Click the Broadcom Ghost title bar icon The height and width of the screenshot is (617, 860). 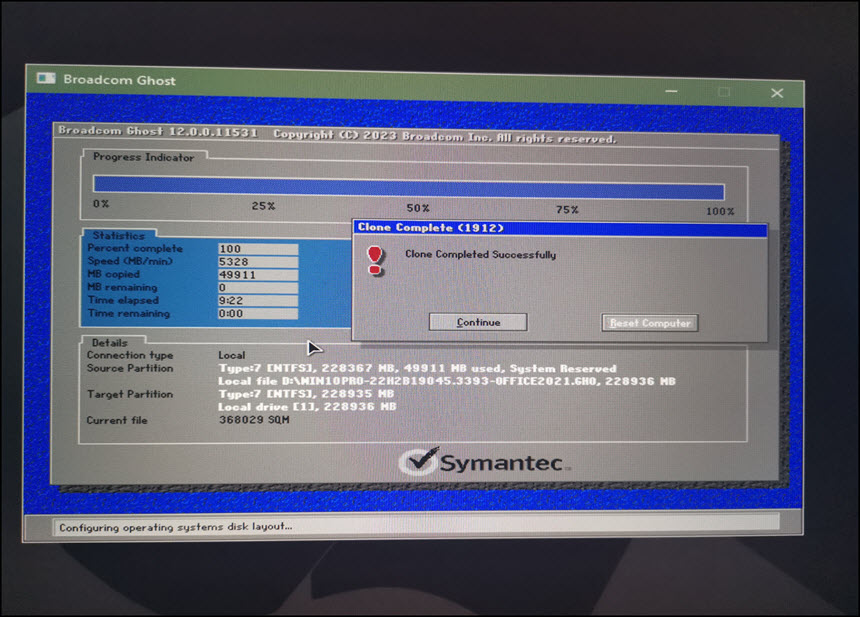click(x=46, y=78)
